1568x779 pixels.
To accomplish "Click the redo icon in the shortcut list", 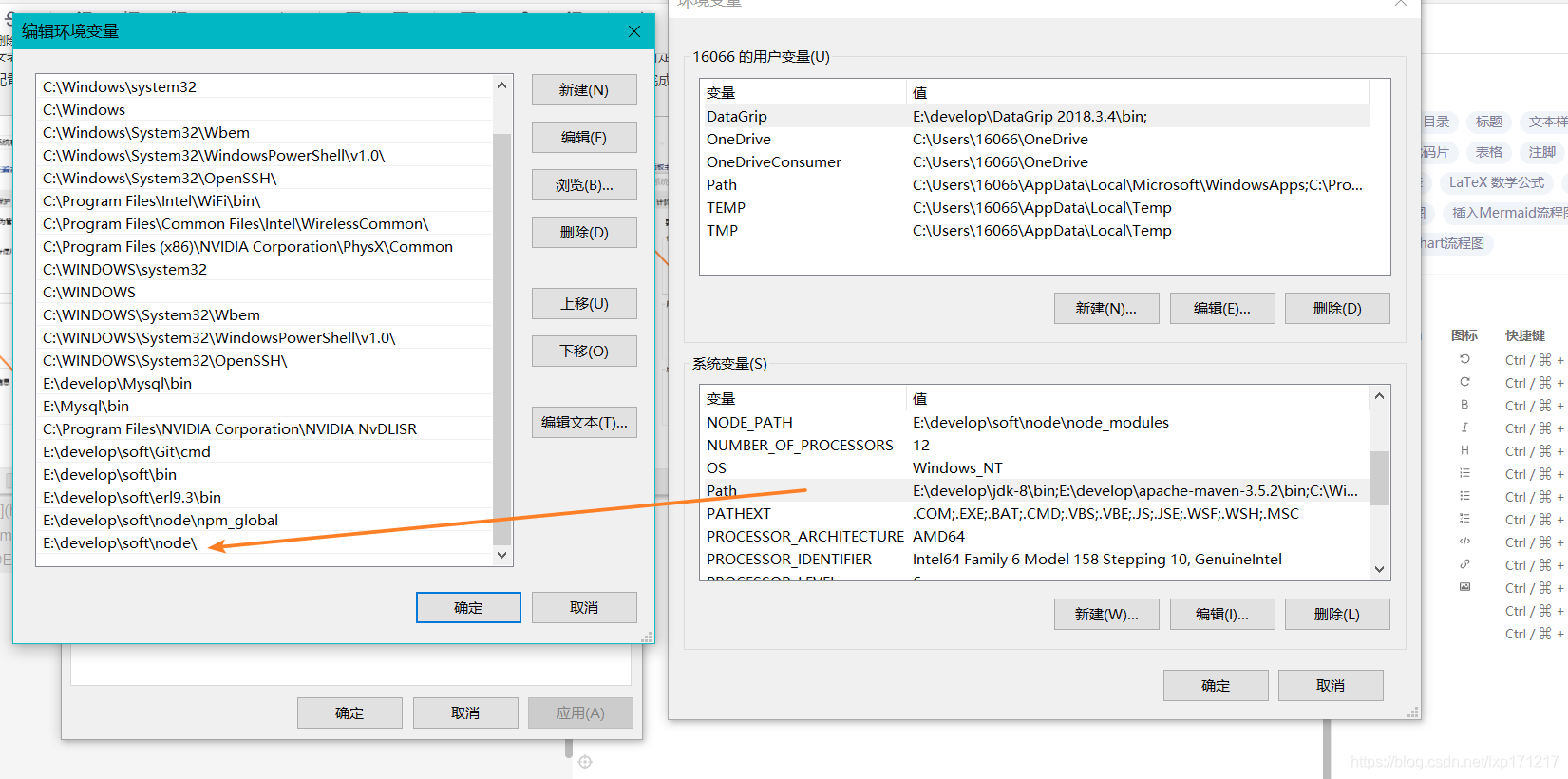I will [1464, 382].
